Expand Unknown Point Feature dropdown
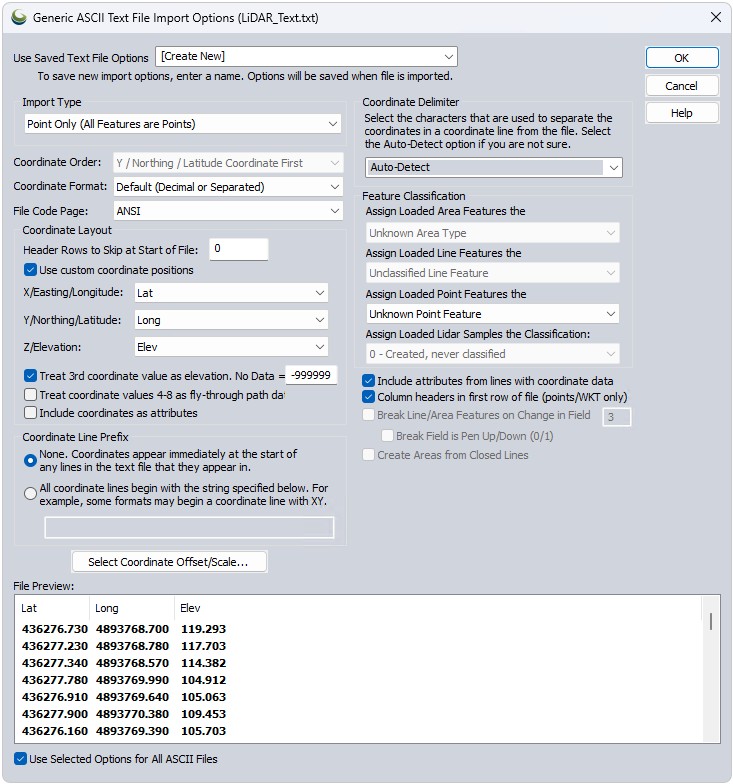This screenshot has height=784, width=733. click(x=492, y=314)
